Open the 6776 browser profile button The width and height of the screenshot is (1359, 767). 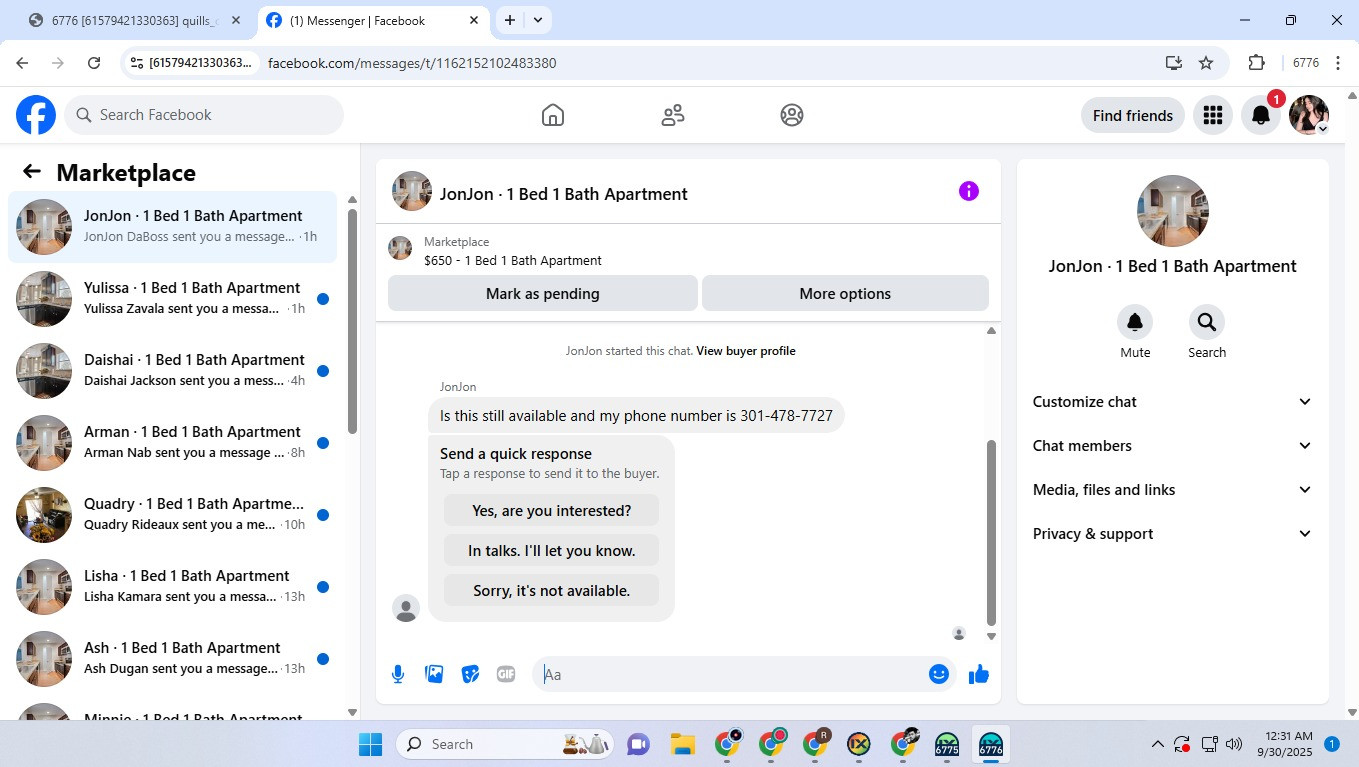[1306, 63]
